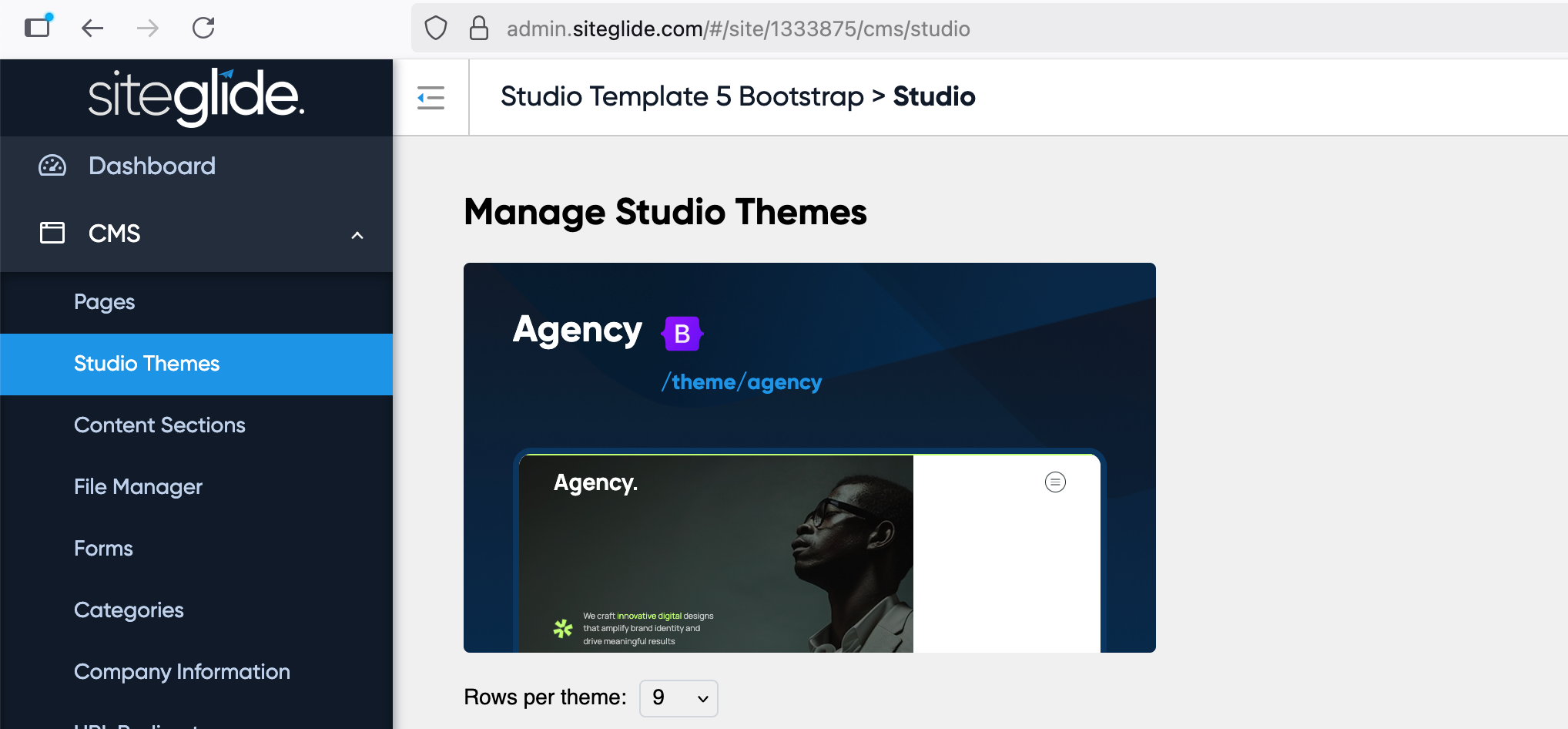Click the browser address bar URL
The width and height of the screenshot is (1568, 729).
click(738, 29)
